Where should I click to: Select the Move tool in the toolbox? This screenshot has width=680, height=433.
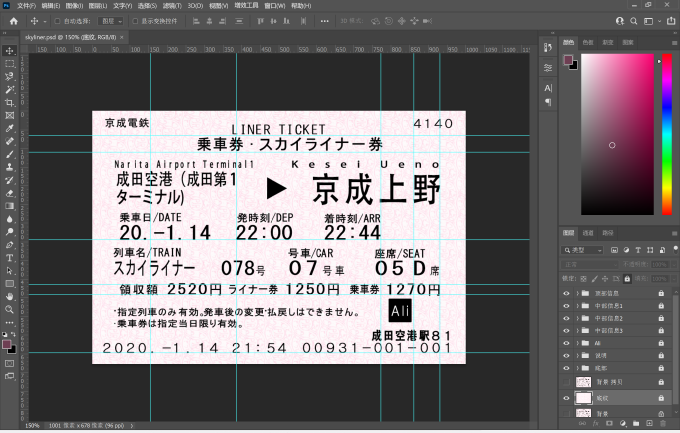9,51
